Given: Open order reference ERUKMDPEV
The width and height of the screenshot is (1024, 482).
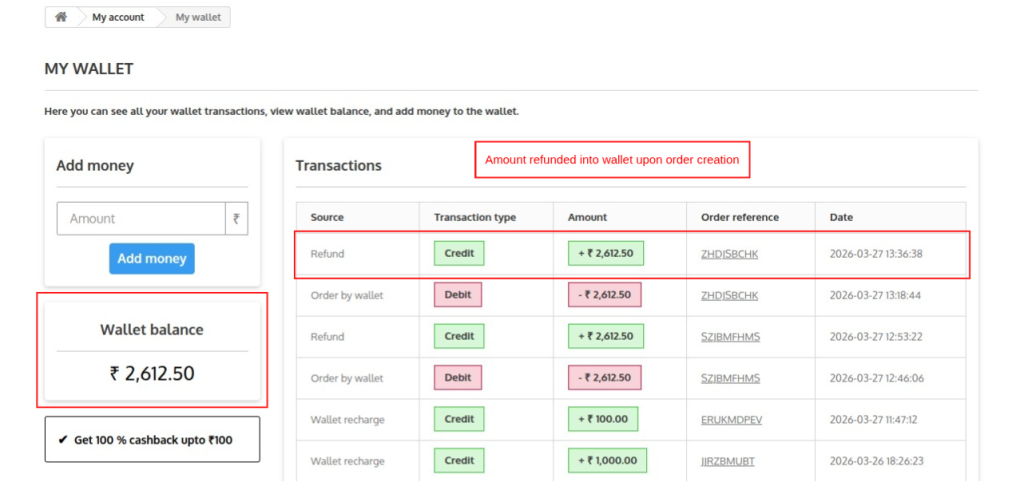Looking at the screenshot, I should 731,420.
